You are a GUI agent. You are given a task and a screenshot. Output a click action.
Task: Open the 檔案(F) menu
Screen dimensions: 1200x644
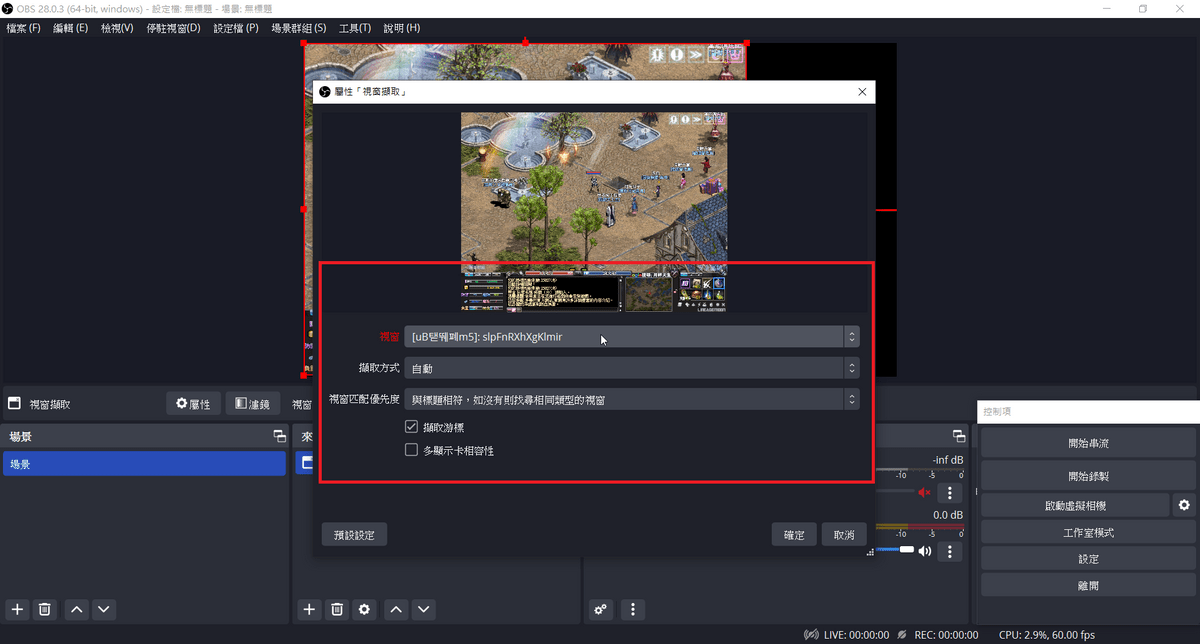24,28
